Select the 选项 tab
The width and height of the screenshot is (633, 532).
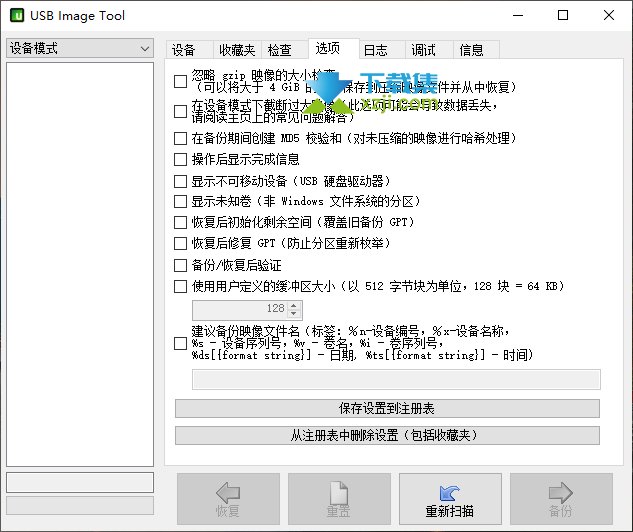[x=333, y=49]
